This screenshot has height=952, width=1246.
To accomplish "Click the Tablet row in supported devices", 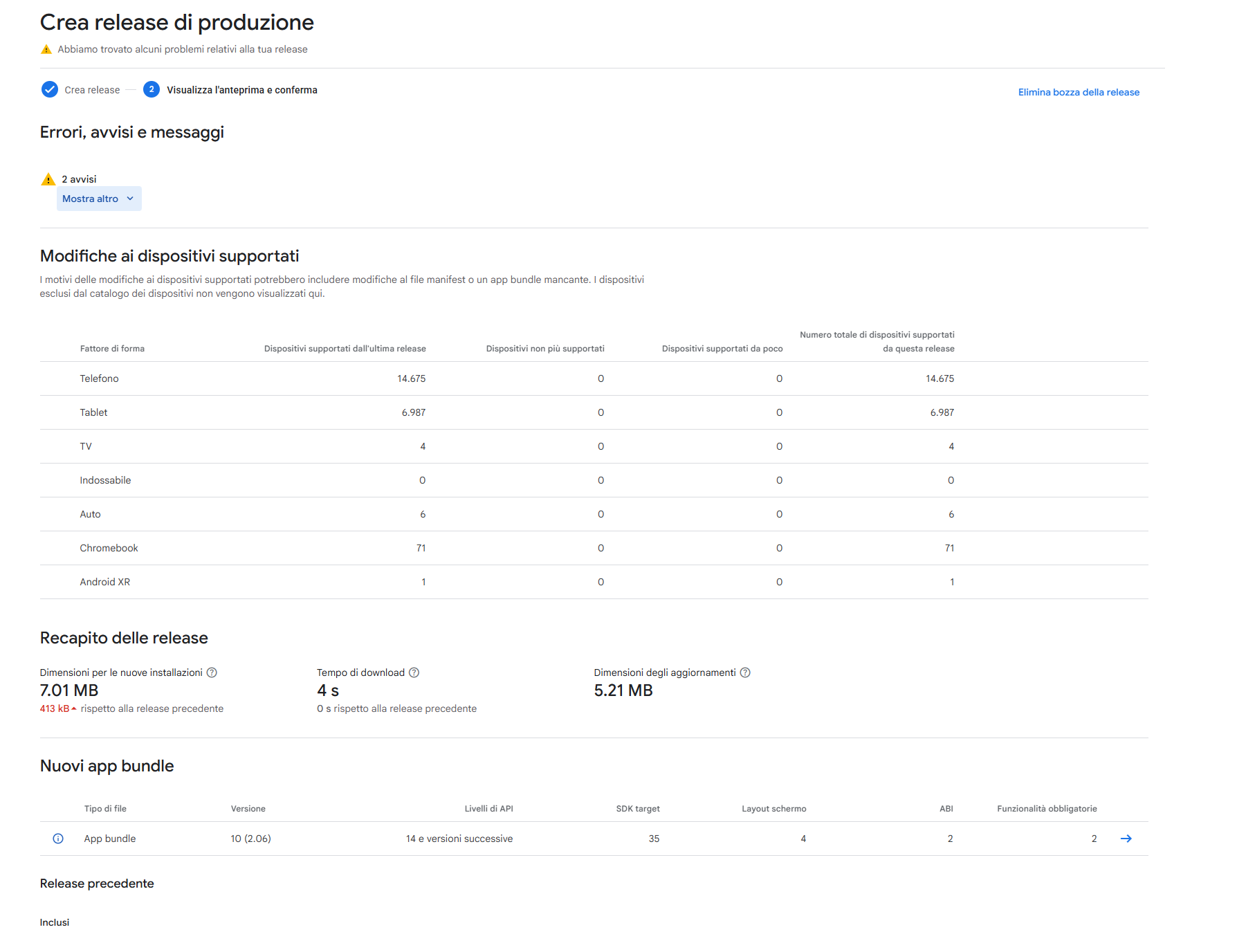I will 93,412.
